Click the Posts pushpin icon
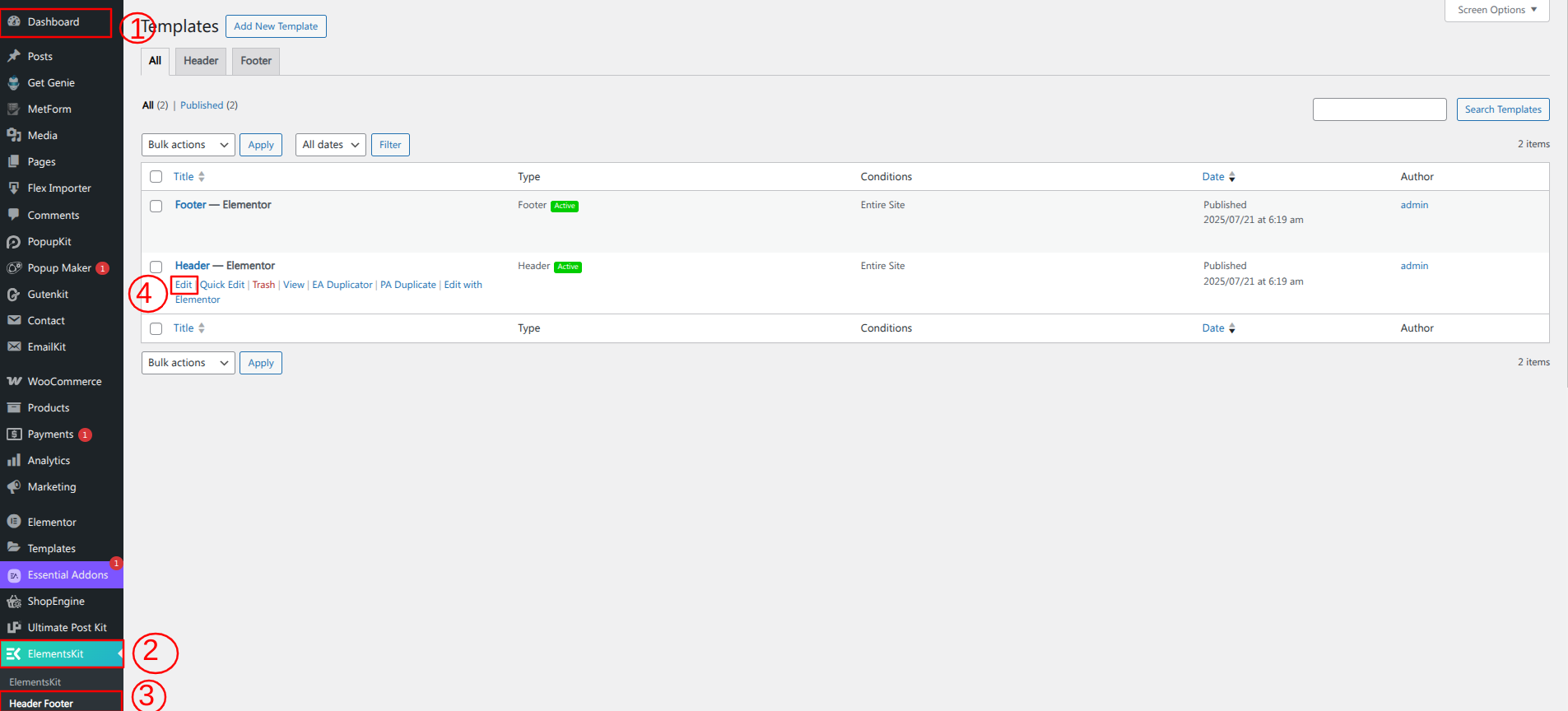Viewport: 1568px width, 711px height. tap(14, 56)
